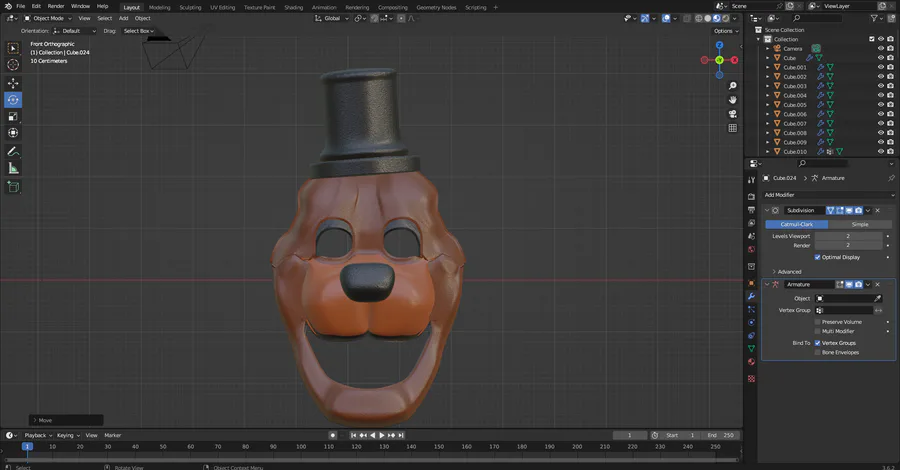
Task: Enable Bone Envelopes checkbox
Action: pyautogui.click(x=817, y=352)
